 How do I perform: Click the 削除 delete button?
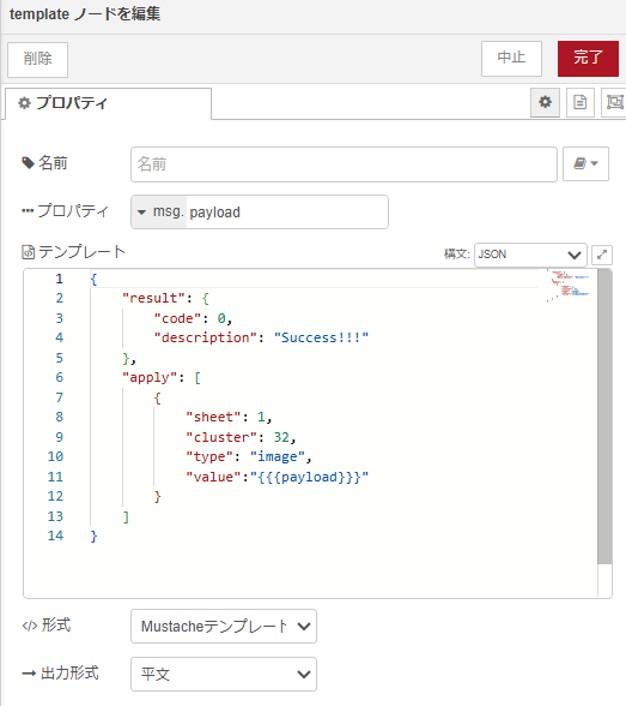[x=37, y=59]
